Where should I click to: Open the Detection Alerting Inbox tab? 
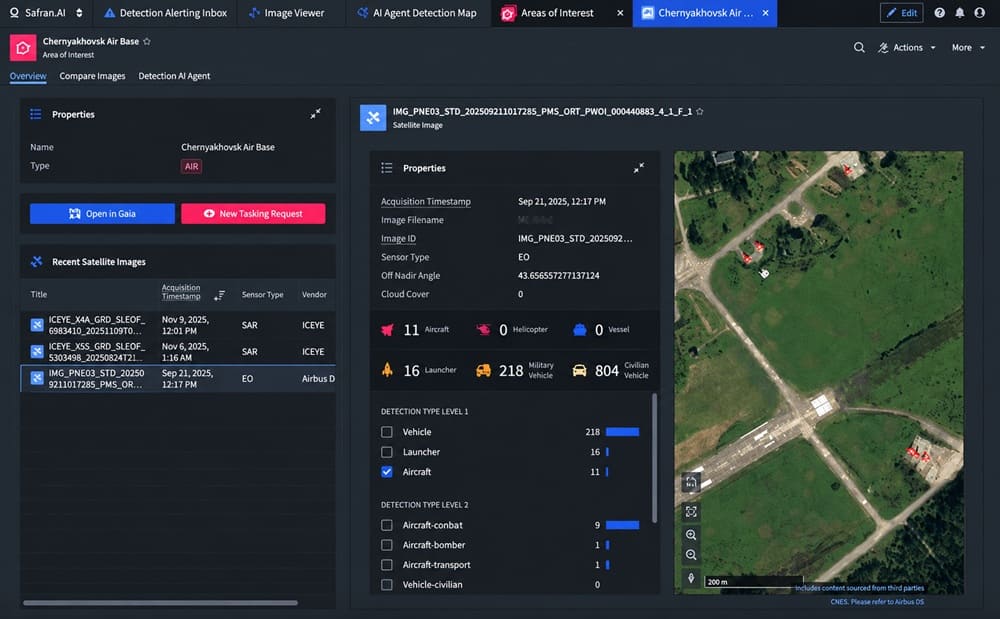(165, 13)
